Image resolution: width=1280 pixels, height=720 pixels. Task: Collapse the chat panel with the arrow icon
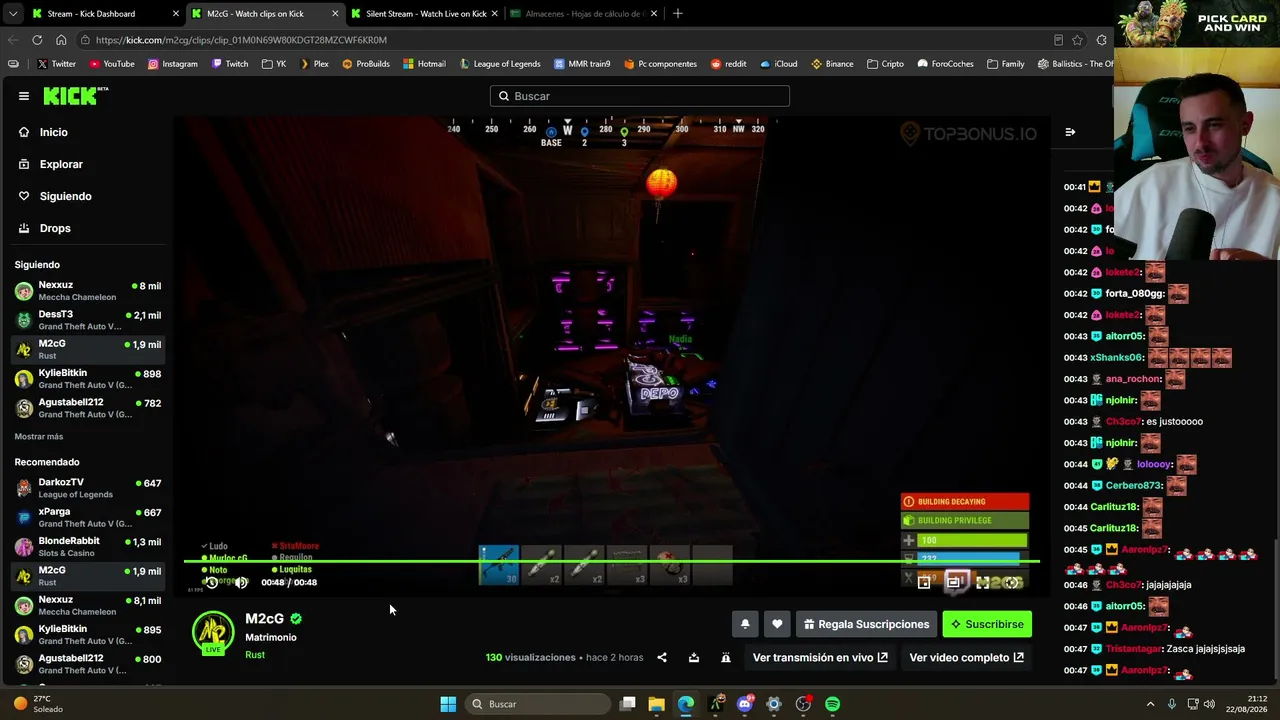(x=1070, y=132)
